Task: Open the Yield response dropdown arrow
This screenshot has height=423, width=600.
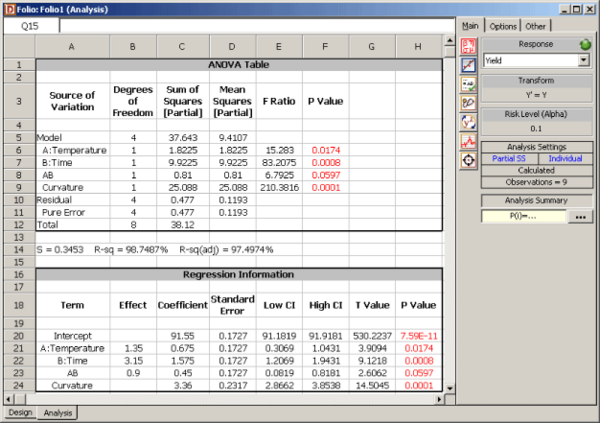Action: click(584, 60)
